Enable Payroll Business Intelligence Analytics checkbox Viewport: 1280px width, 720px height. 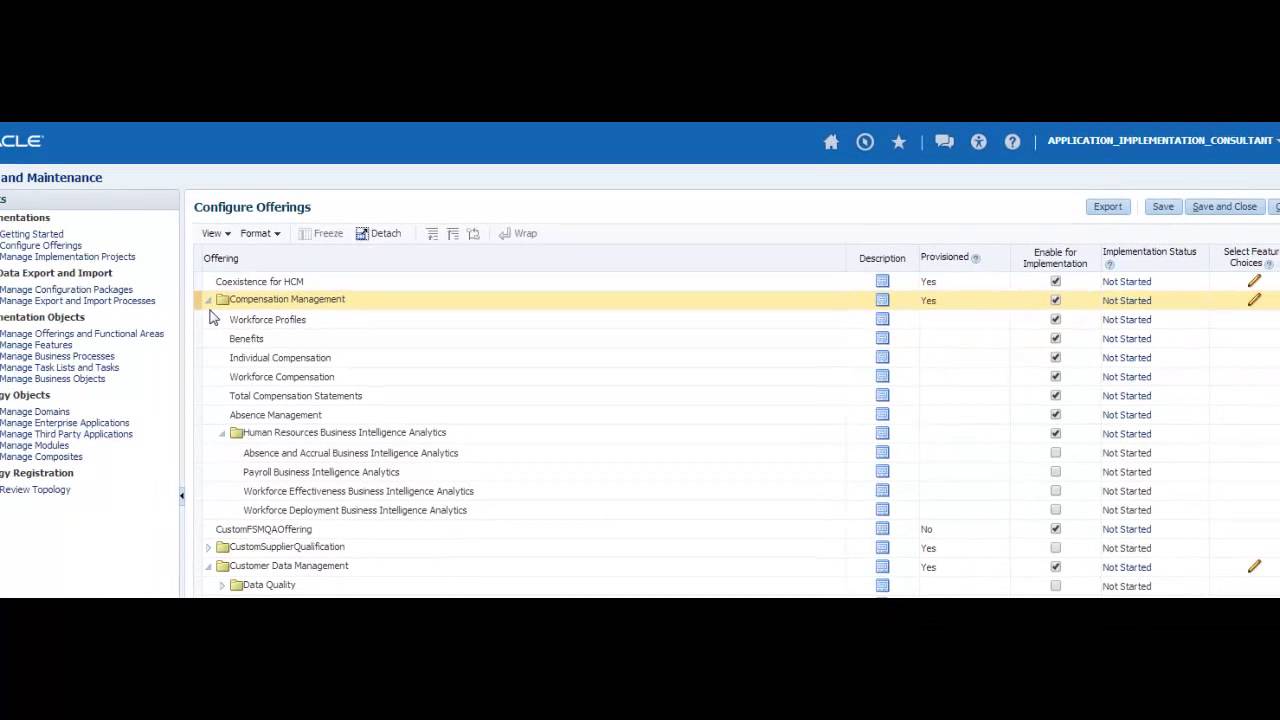(x=1055, y=471)
